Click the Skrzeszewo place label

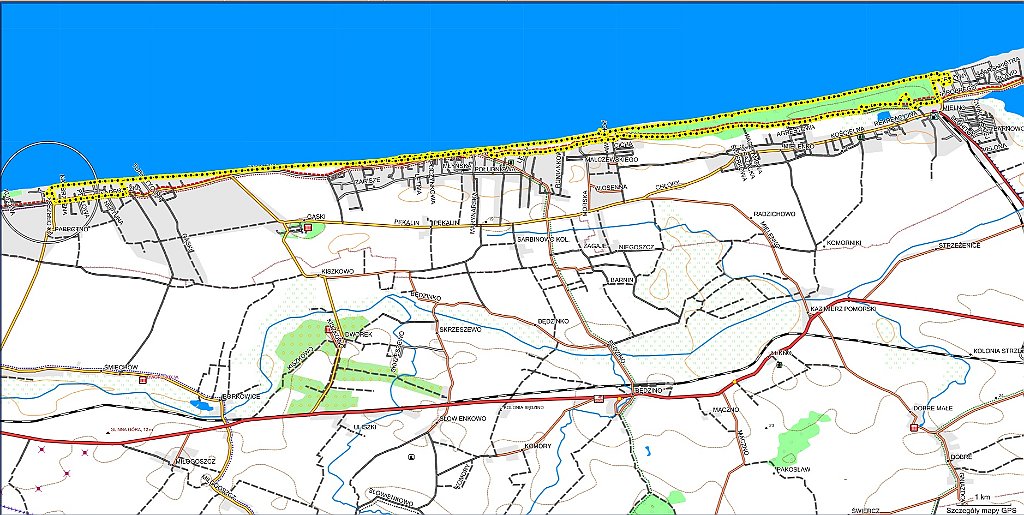[461, 327]
